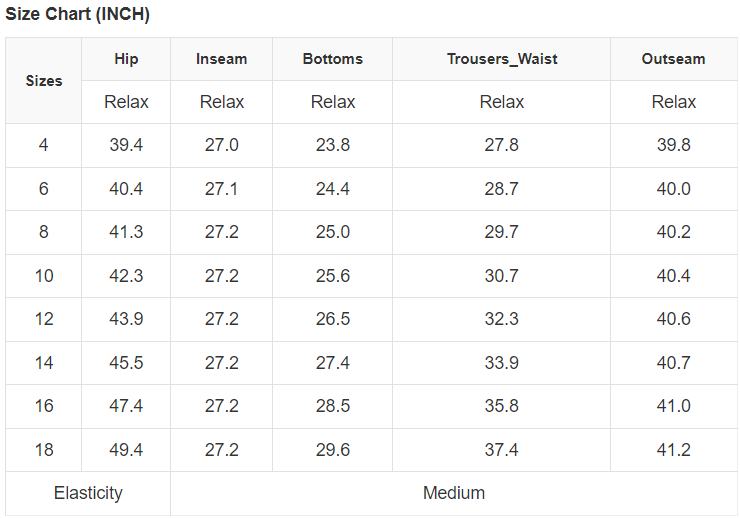Select the Trousers_Waist column header
The width and height of the screenshot is (740, 518).
[x=502, y=59]
